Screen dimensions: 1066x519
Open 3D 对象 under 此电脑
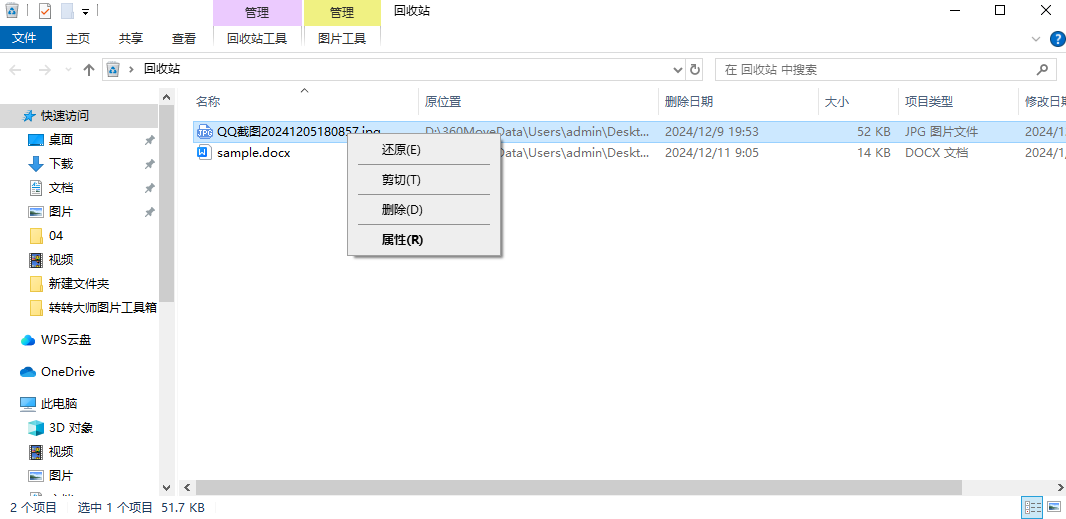coord(71,427)
